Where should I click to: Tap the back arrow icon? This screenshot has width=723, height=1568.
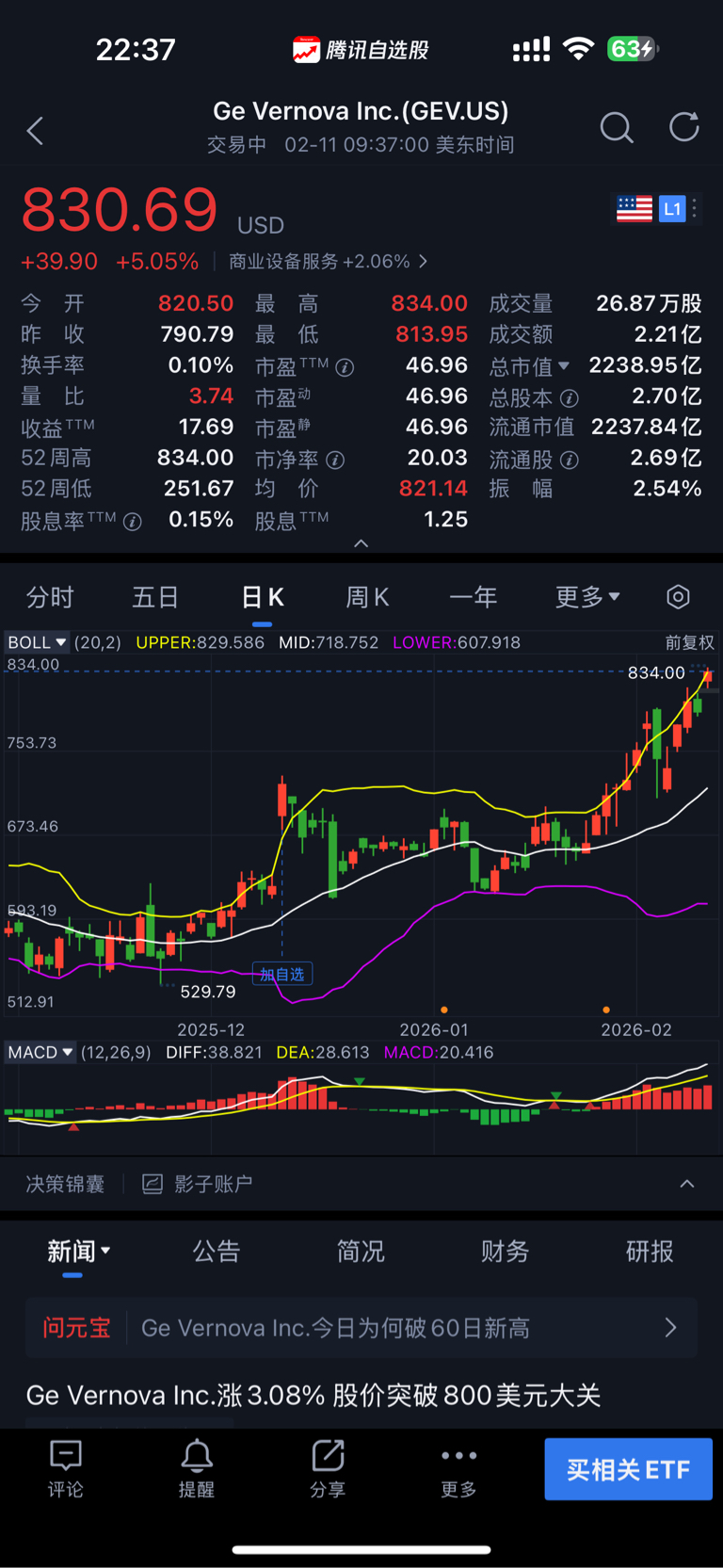click(x=36, y=130)
